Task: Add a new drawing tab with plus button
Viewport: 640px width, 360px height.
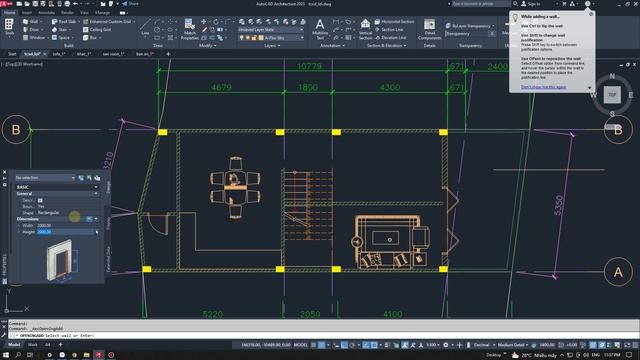Action: [168, 54]
